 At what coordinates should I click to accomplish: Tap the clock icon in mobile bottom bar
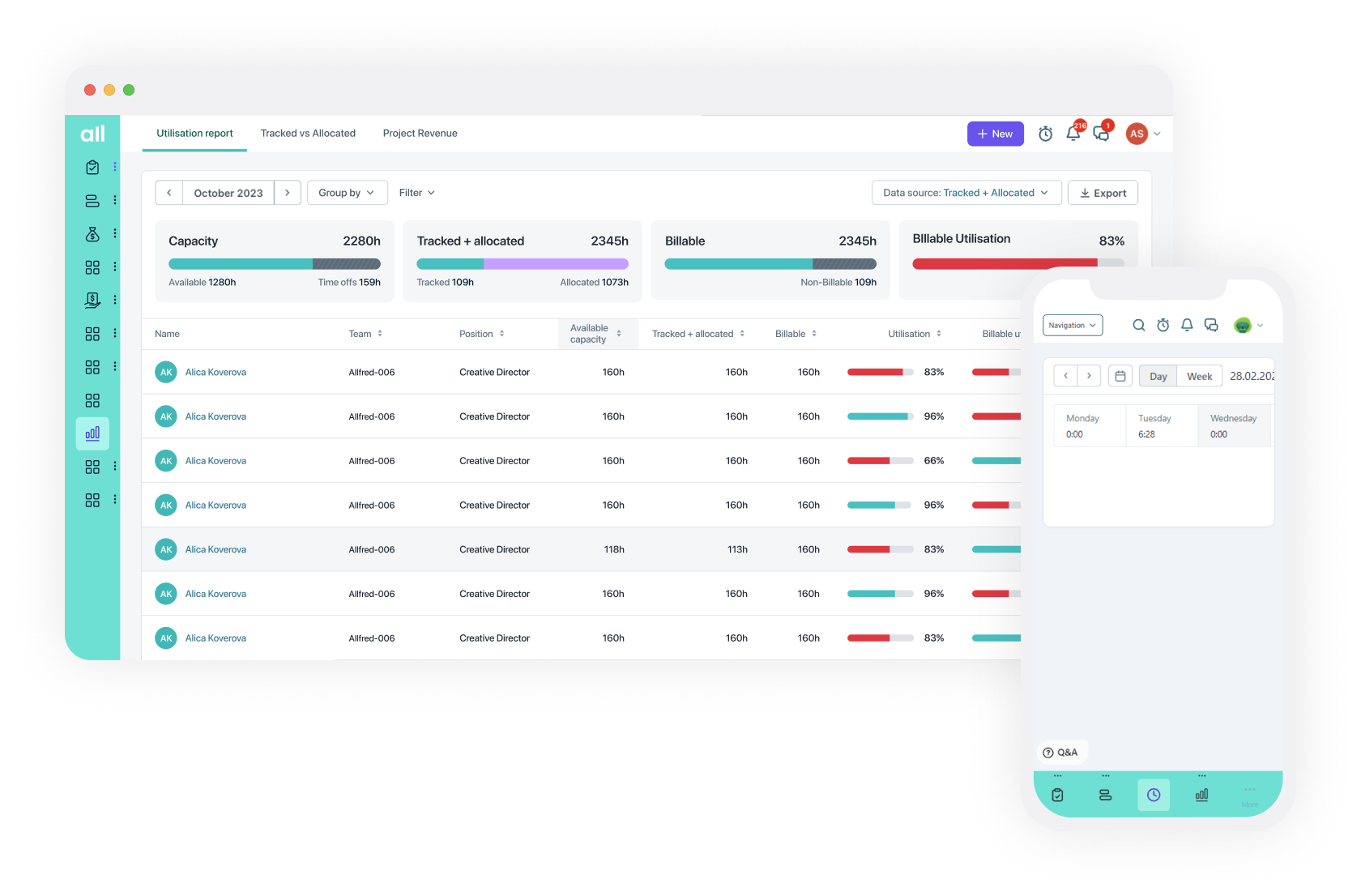pos(1153,795)
